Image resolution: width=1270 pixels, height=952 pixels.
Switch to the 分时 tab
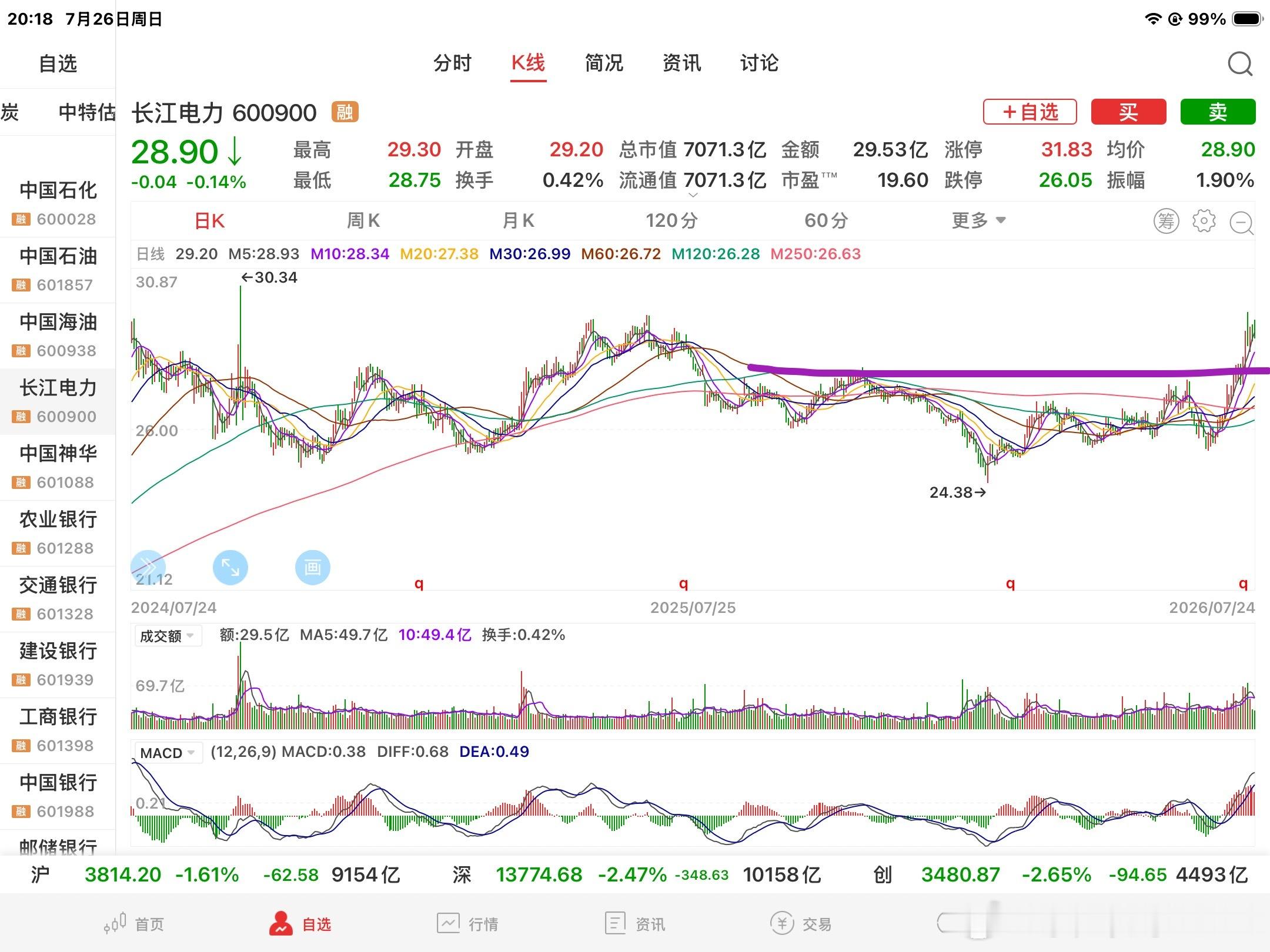(453, 63)
